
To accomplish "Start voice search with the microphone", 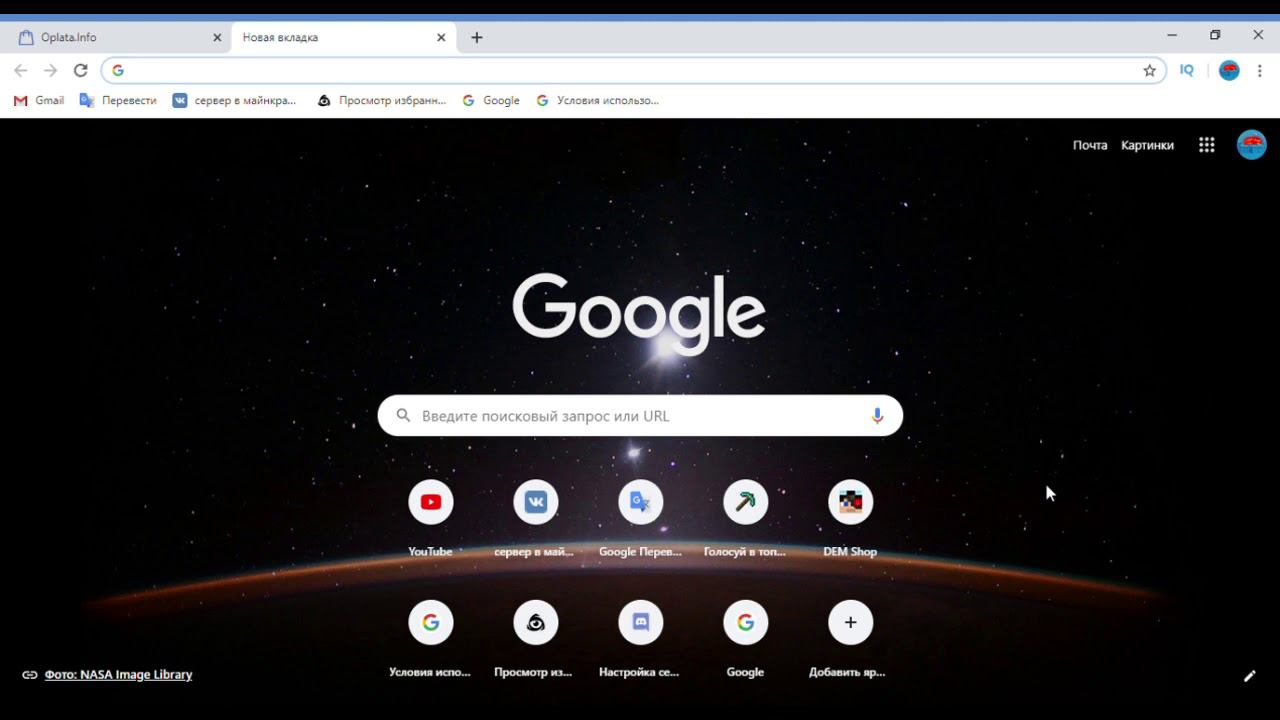I will [x=877, y=416].
